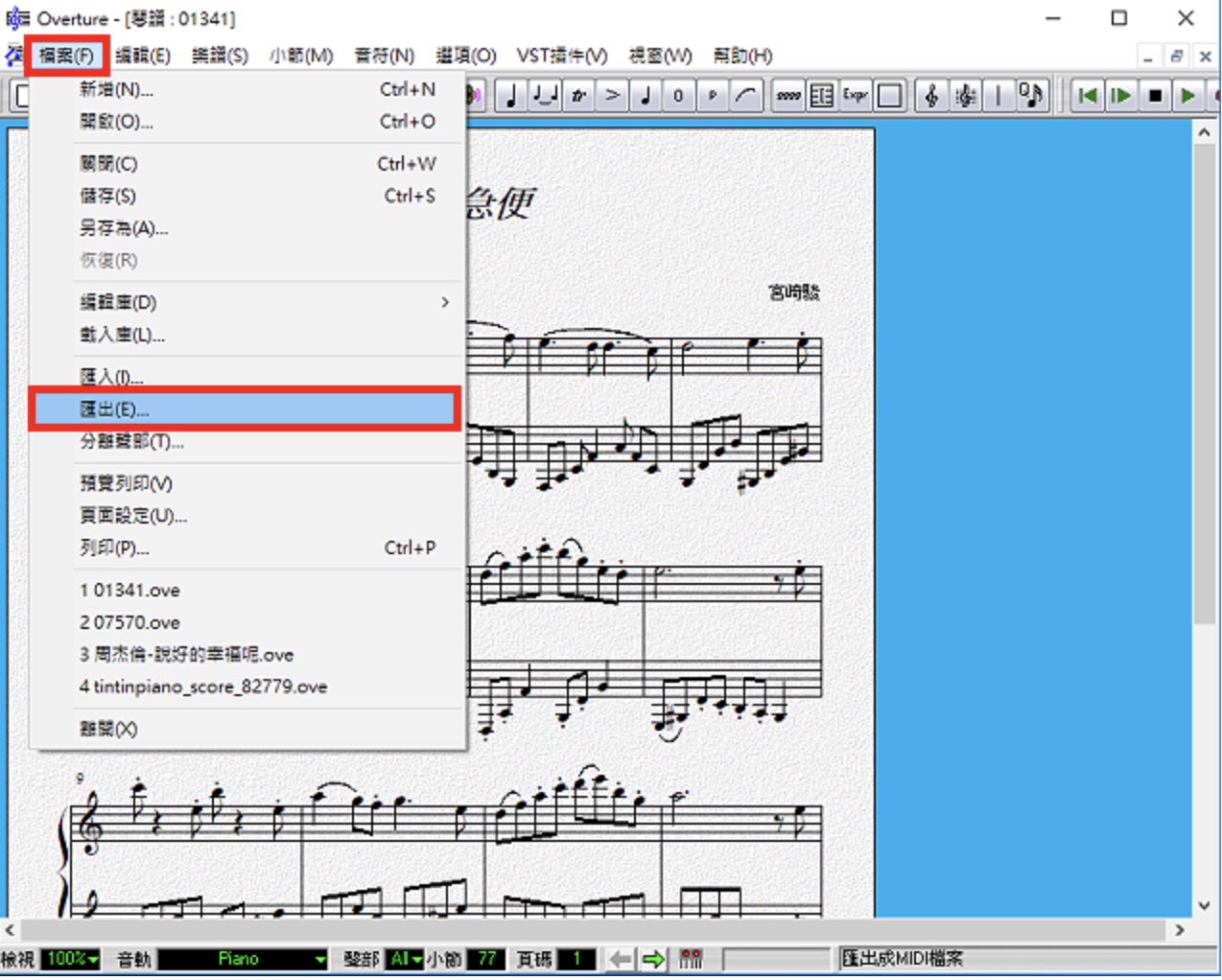Screen dimensions: 1222x980
Task: Choose 匯出(E)... menu entry
Action: point(246,409)
